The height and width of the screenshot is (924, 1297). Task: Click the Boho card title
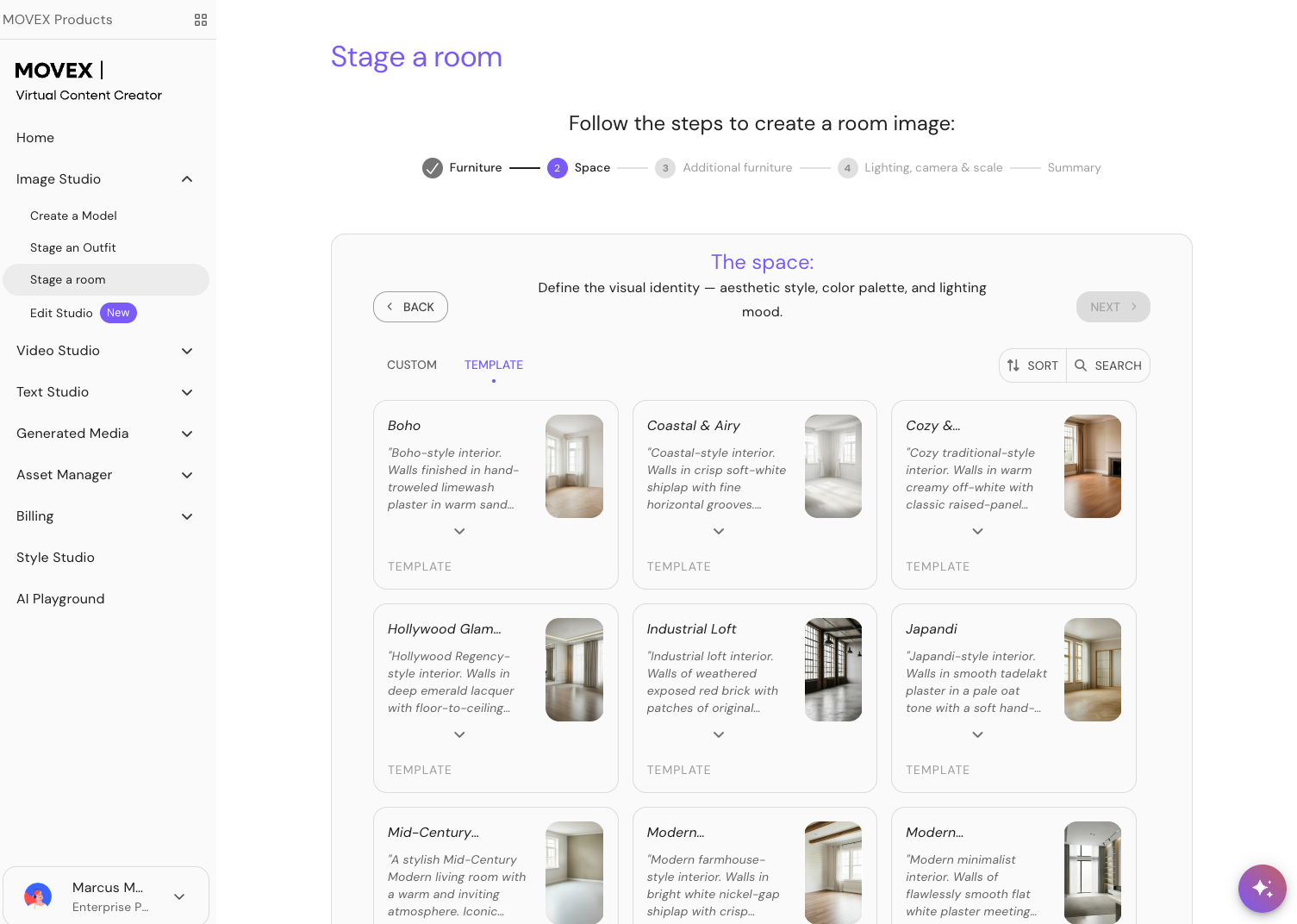point(404,426)
